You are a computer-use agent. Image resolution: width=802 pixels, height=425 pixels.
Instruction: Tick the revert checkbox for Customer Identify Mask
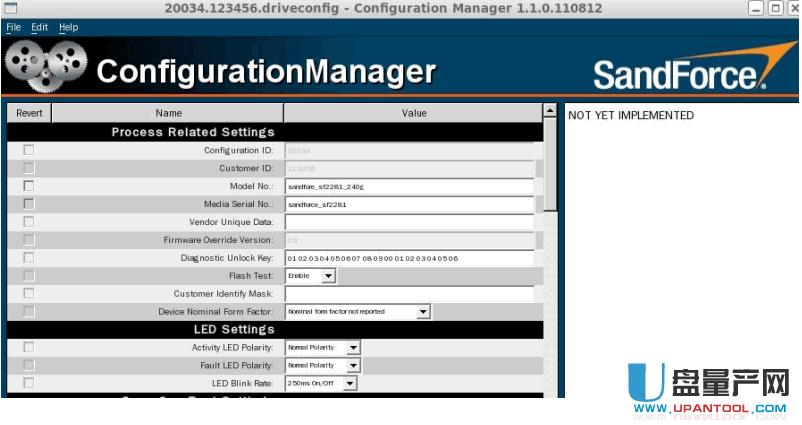[x=29, y=293]
